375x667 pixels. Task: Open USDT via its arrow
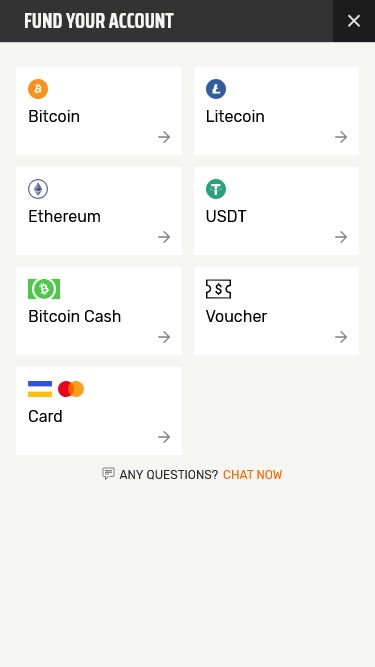click(x=341, y=237)
